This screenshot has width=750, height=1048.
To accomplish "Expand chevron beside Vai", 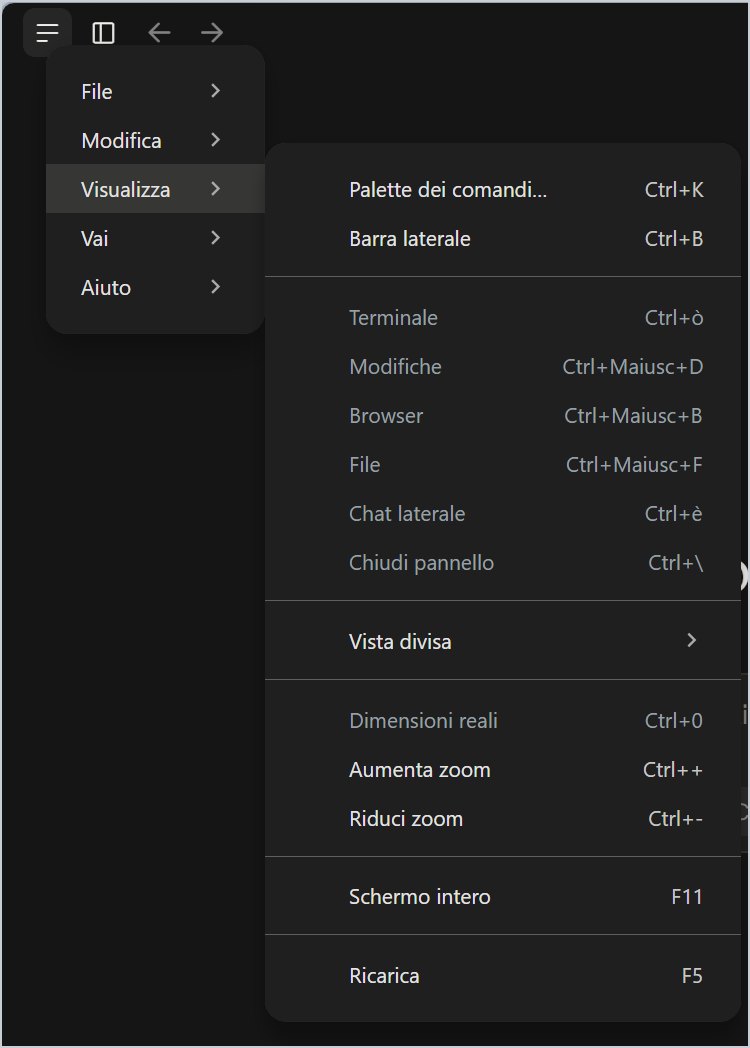I will [x=215, y=237].
